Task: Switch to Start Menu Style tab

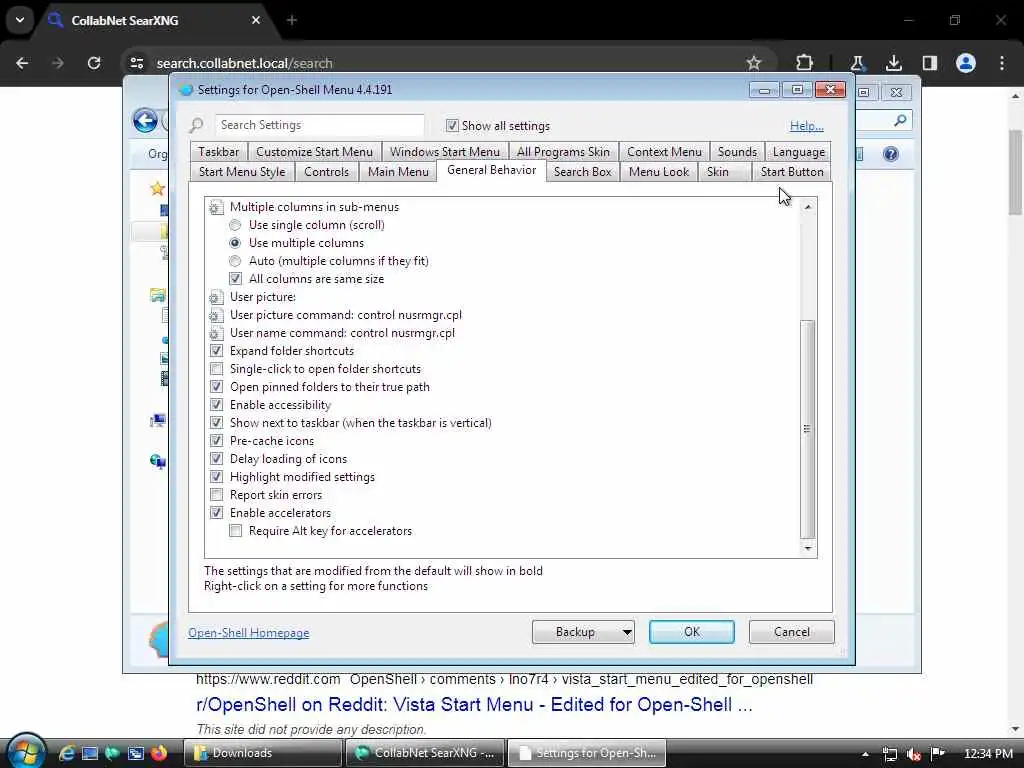Action: [242, 172]
